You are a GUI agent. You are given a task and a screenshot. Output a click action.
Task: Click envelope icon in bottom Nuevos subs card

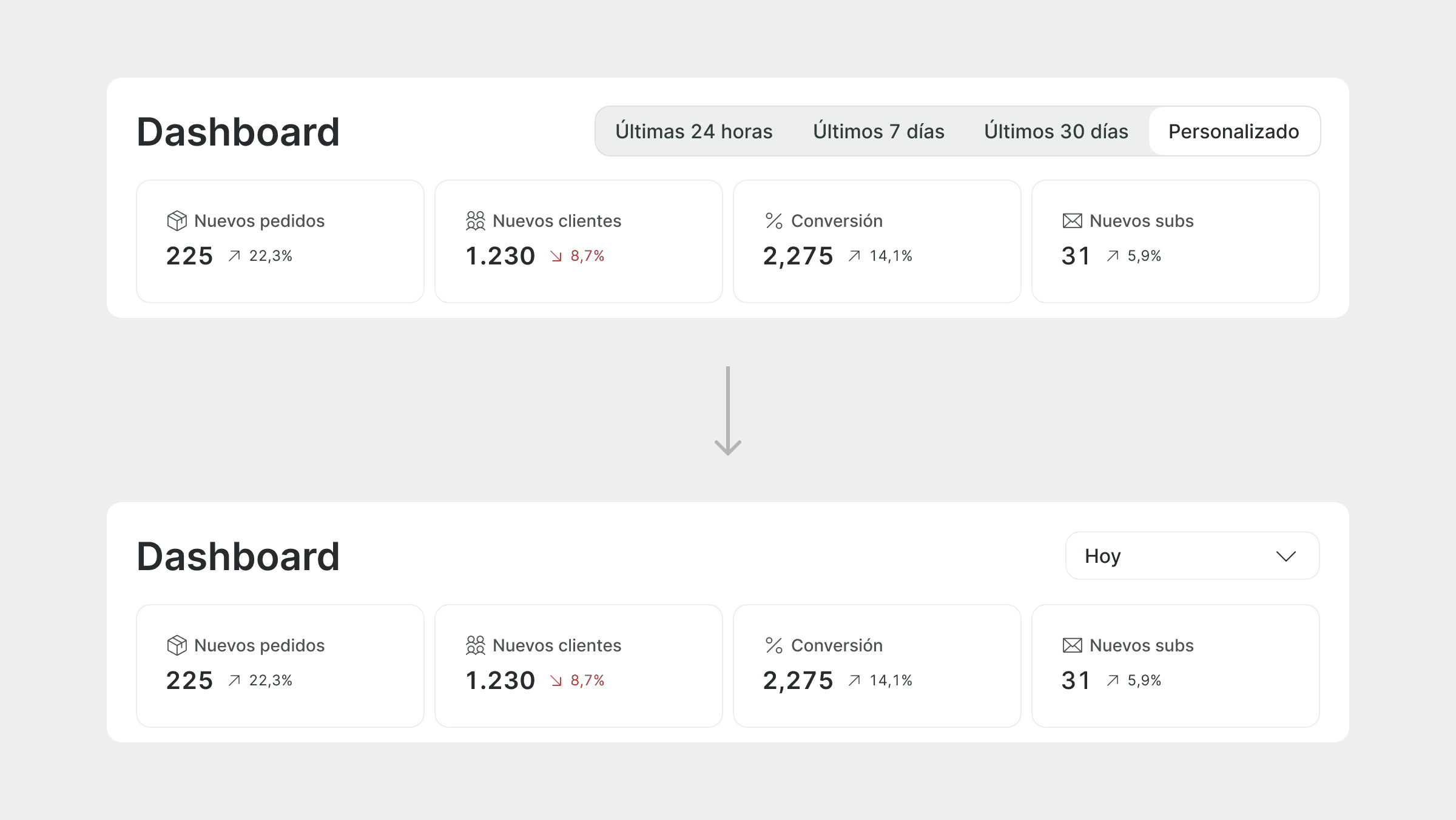coord(1072,645)
